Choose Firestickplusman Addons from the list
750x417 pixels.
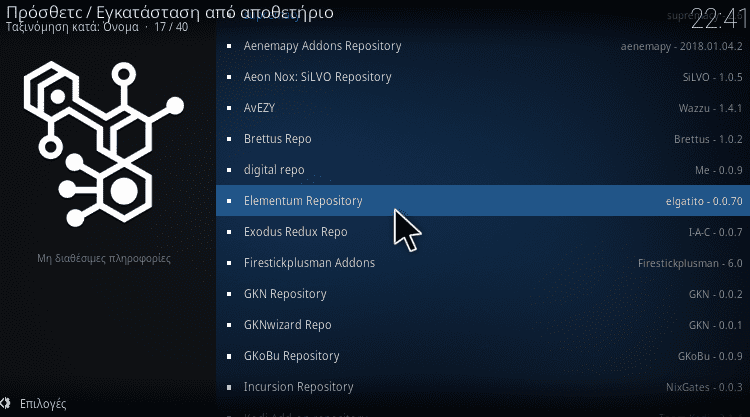[309, 263]
